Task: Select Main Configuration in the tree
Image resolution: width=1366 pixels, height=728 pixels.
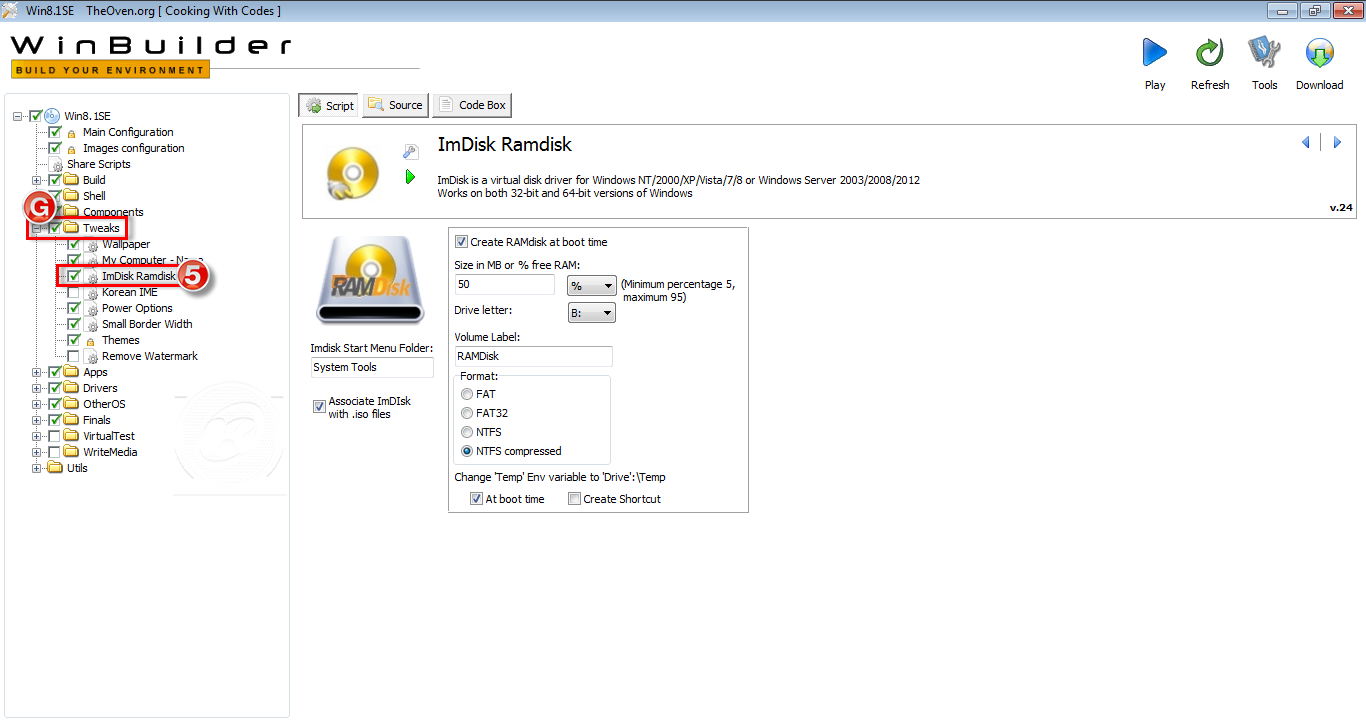Action: [128, 132]
